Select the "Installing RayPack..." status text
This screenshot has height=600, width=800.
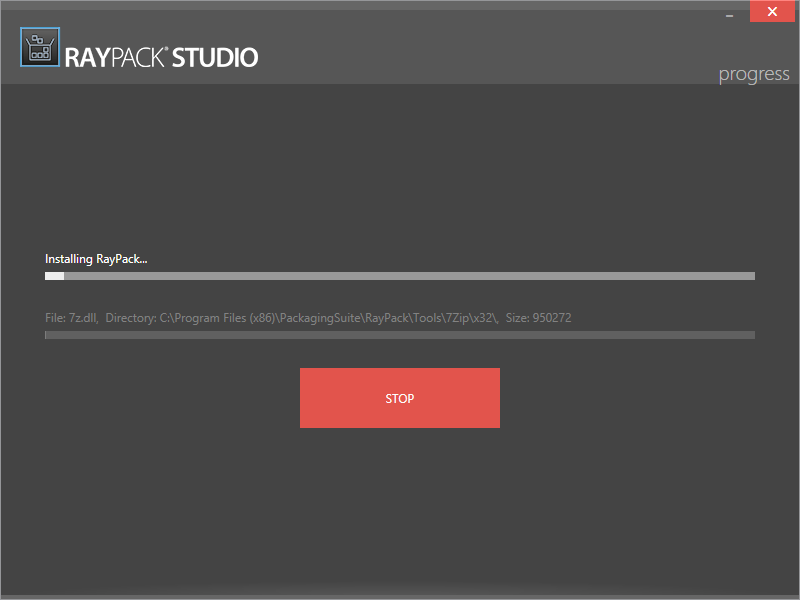point(96,259)
